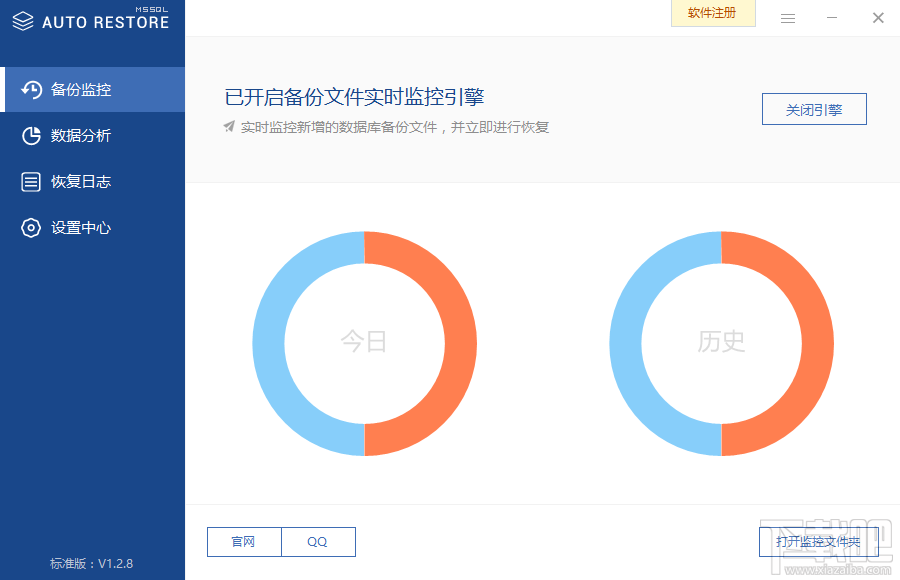The image size is (900, 580).
Task: Click the heading 已开启备份文件实时监控引擎
Action: [x=354, y=96]
